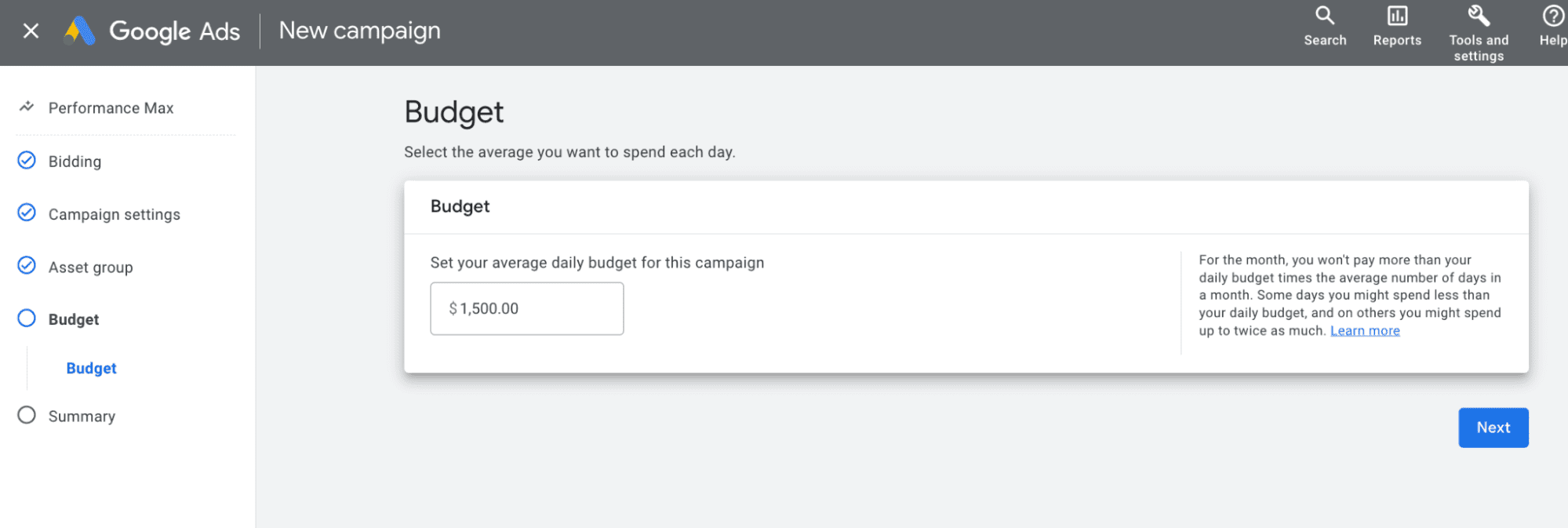Screen dimensions: 1568x528
Task: Open the Help question mark icon
Action: (1552, 16)
